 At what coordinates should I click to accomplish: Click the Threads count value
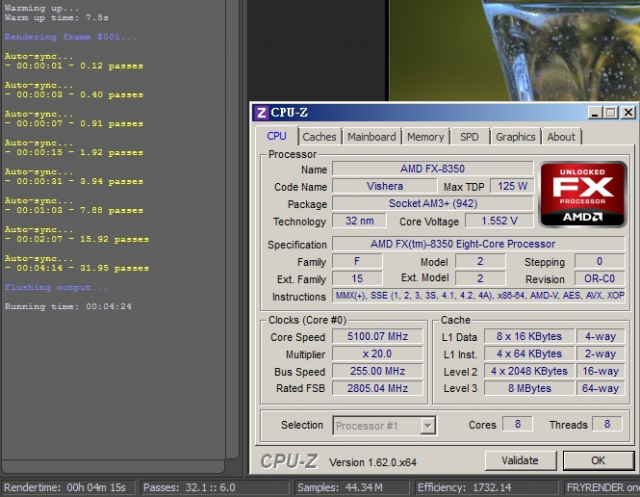tap(607, 424)
